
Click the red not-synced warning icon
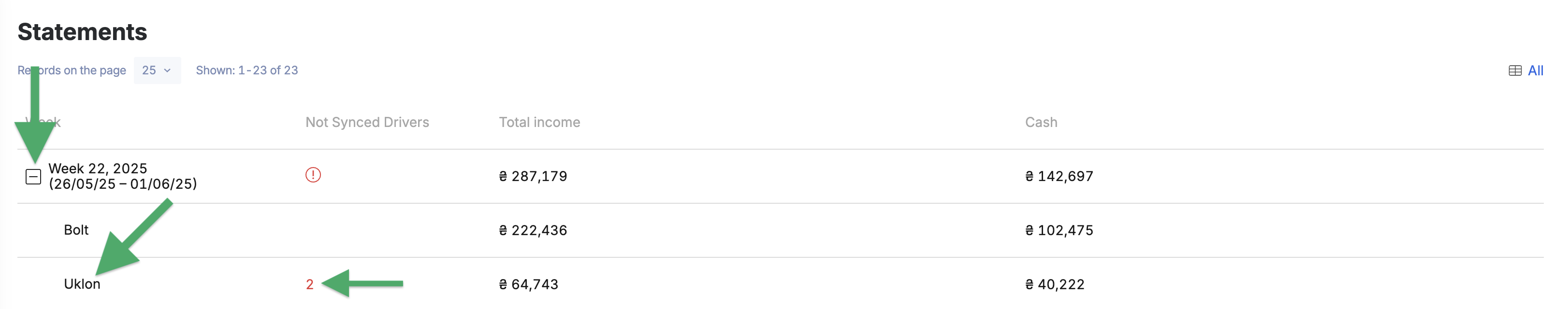313,175
